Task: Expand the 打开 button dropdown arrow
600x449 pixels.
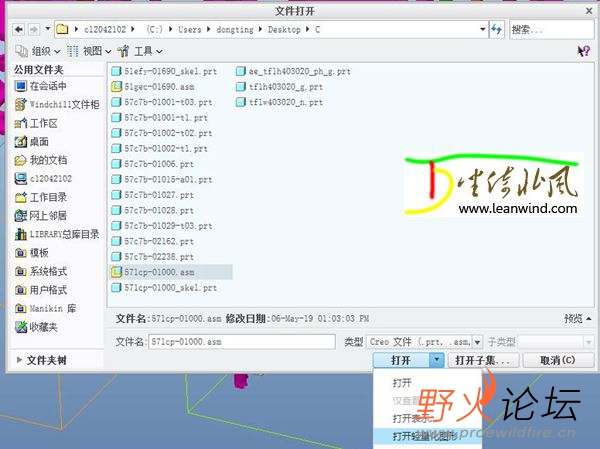Action: click(x=437, y=360)
